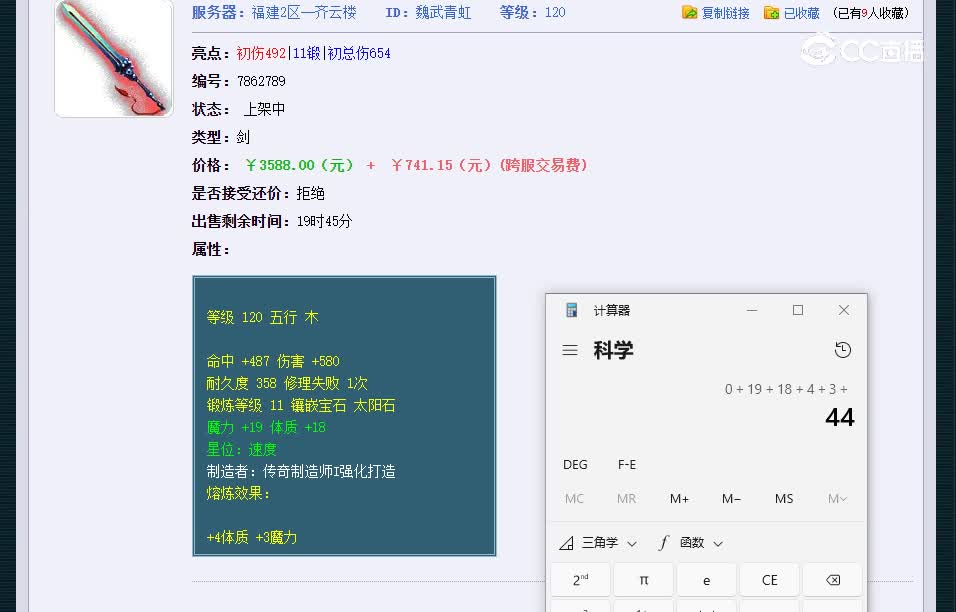
Task: Click the calculator result 44
Action: pos(840,418)
